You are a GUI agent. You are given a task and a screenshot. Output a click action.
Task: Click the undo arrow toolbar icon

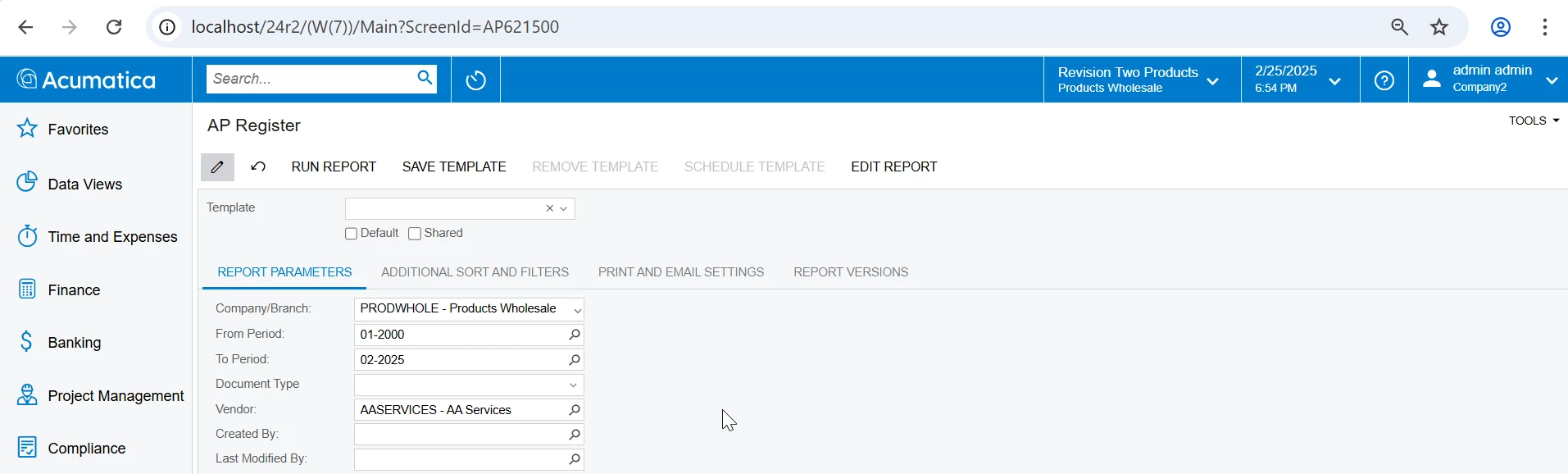tap(258, 166)
